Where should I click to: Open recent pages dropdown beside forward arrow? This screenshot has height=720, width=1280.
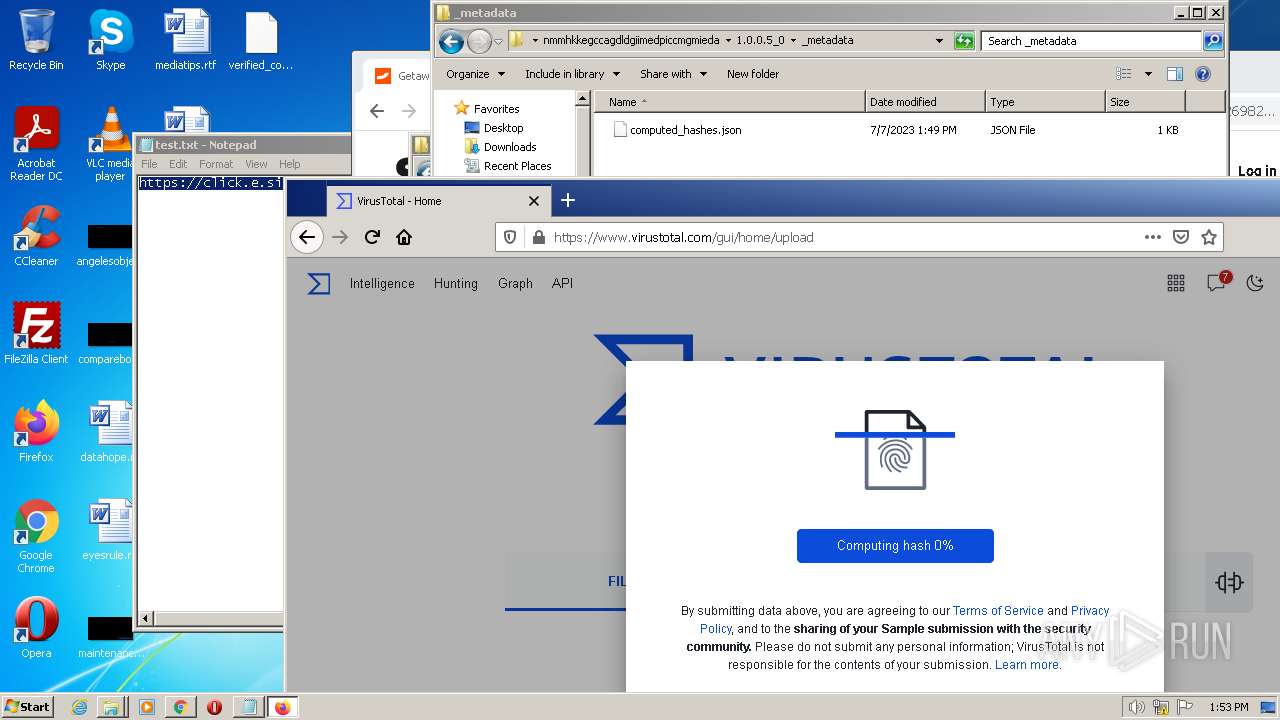499,41
